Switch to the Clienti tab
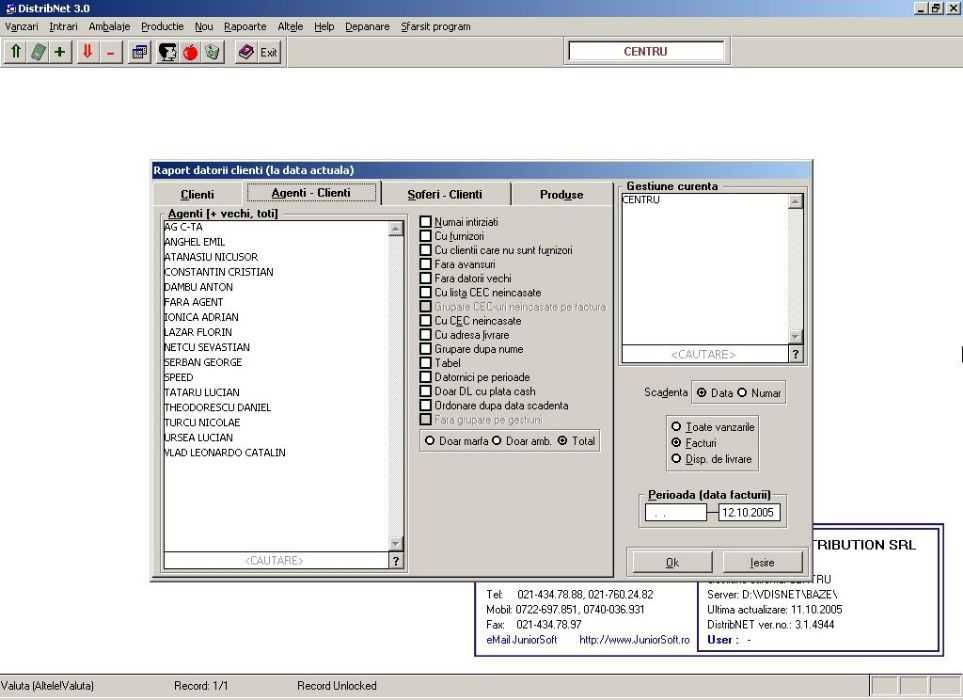This screenshot has width=963, height=700. tap(197, 194)
